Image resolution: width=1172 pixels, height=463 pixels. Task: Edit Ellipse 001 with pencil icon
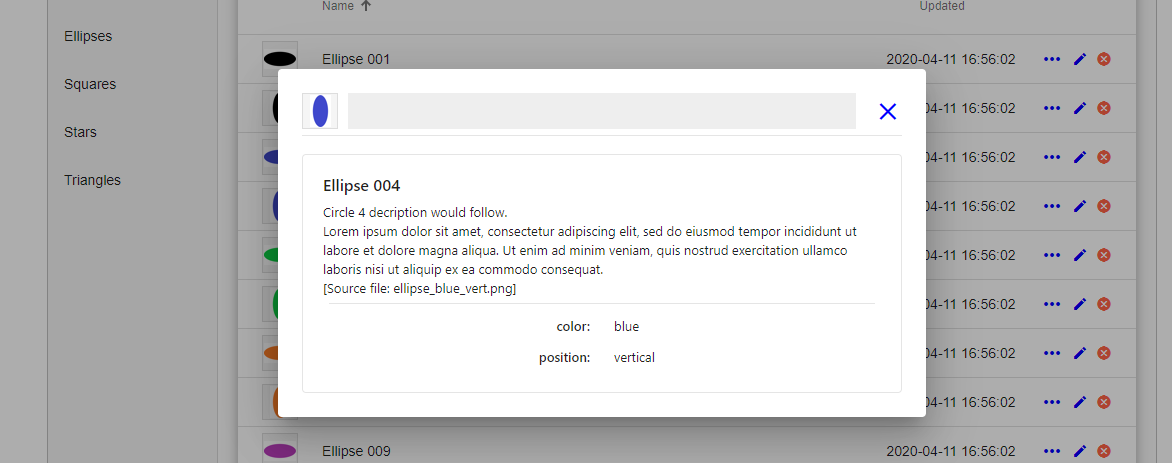coord(1079,59)
